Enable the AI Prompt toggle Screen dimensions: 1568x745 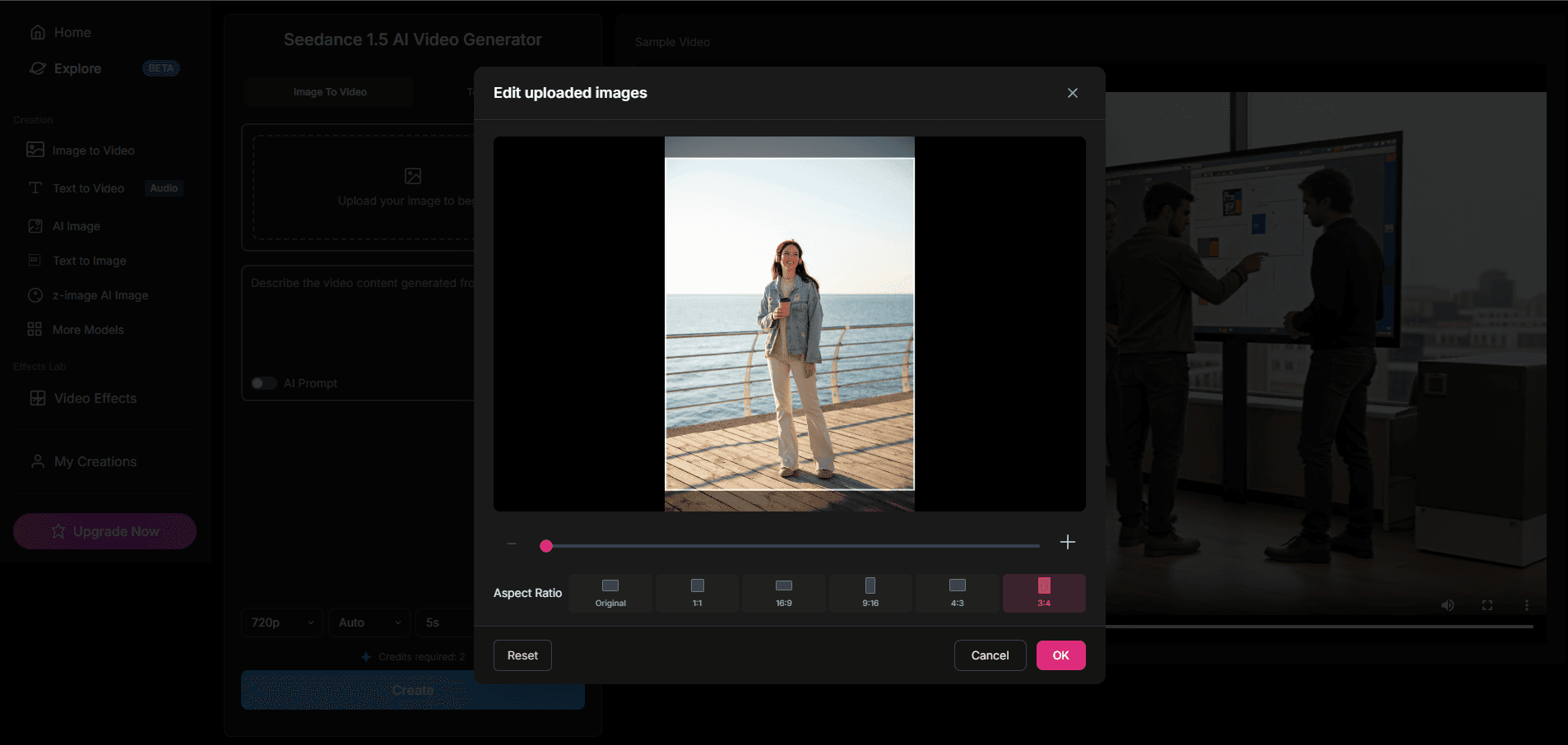263,382
